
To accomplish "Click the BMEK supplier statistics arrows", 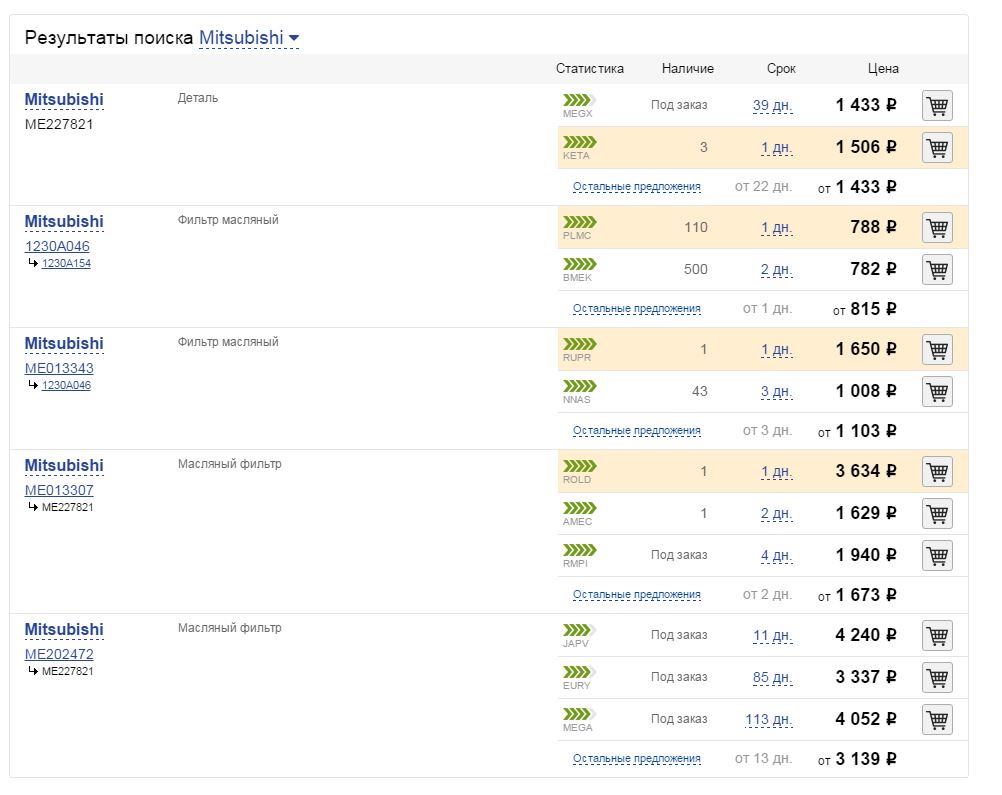I will click(x=579, y=264).
